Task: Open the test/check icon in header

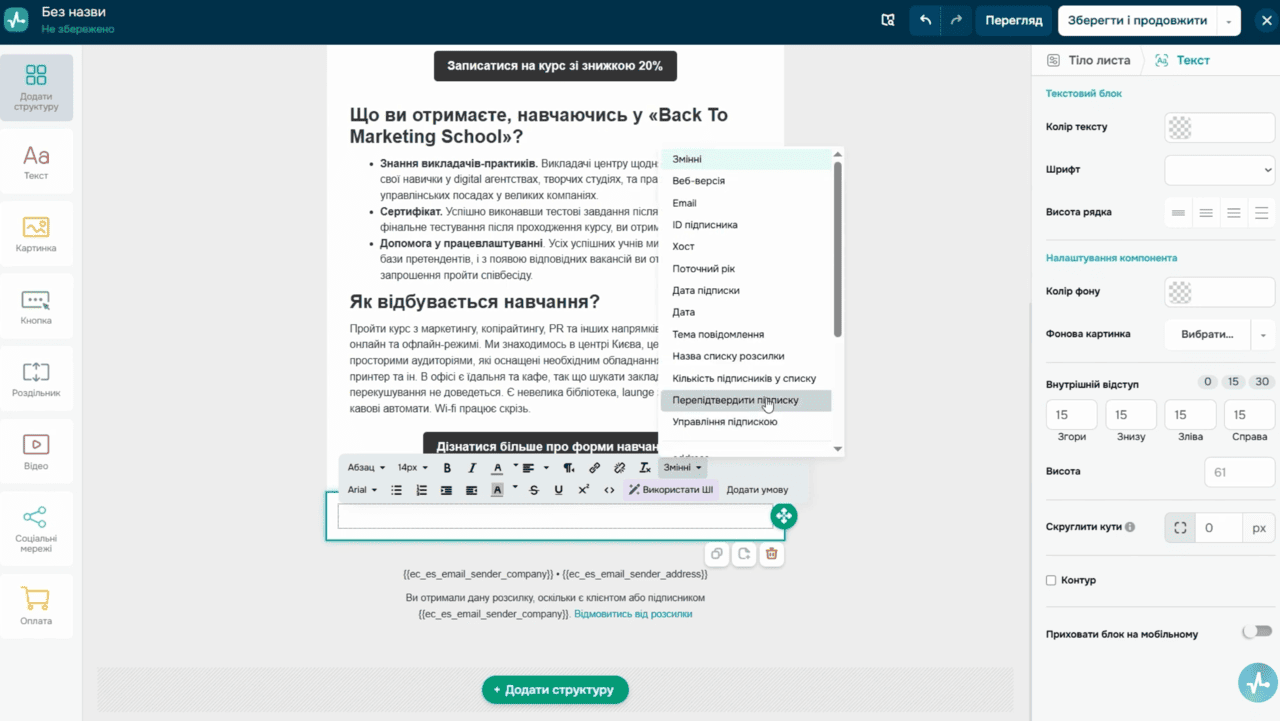Action: pos(887,20)
